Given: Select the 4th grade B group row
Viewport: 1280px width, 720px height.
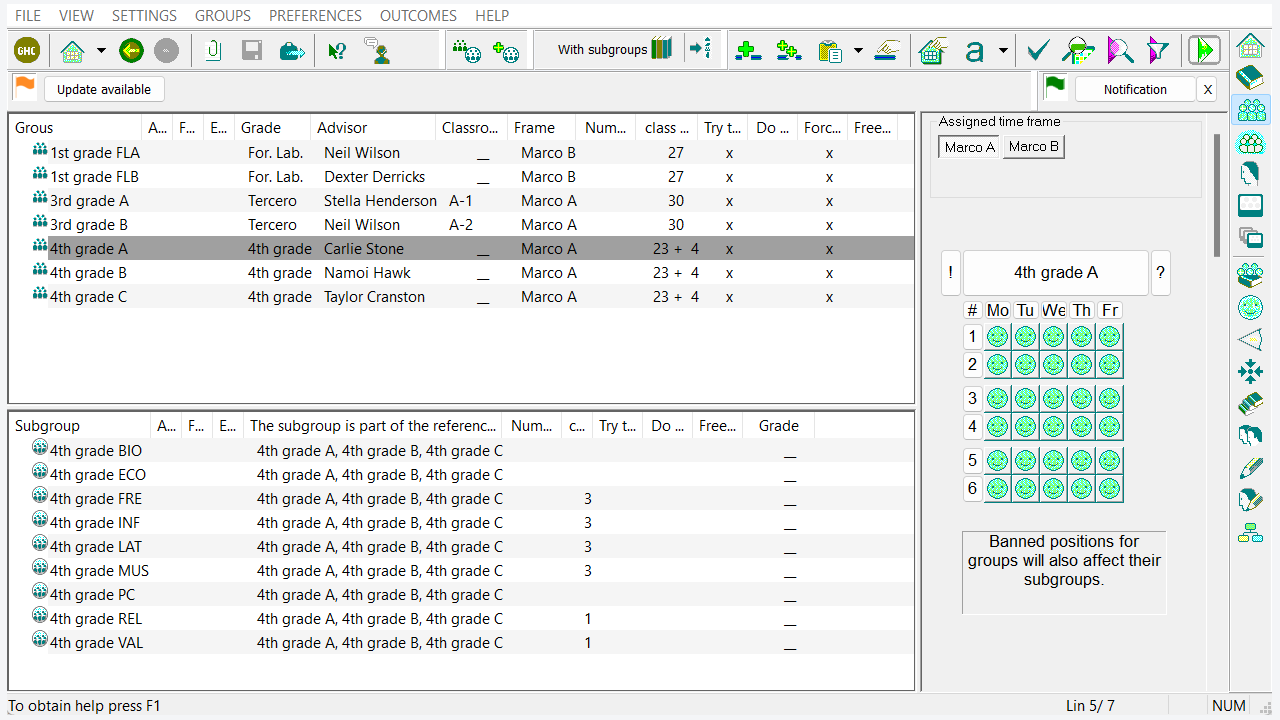Looking at the screenshot, I should [x=88, y=273].
